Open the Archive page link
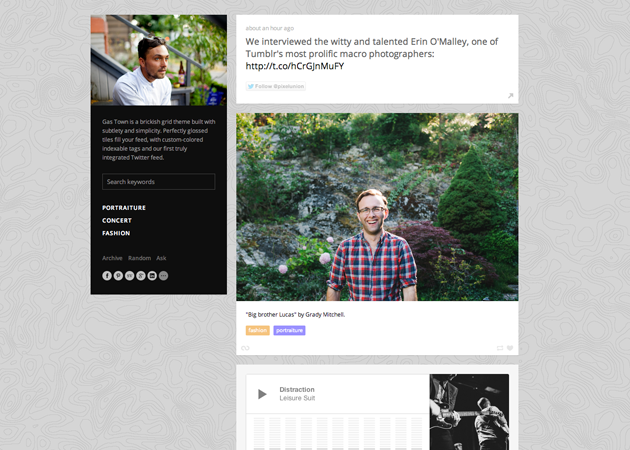This screenshot has height=450, width=630. (x=112, y=258)
